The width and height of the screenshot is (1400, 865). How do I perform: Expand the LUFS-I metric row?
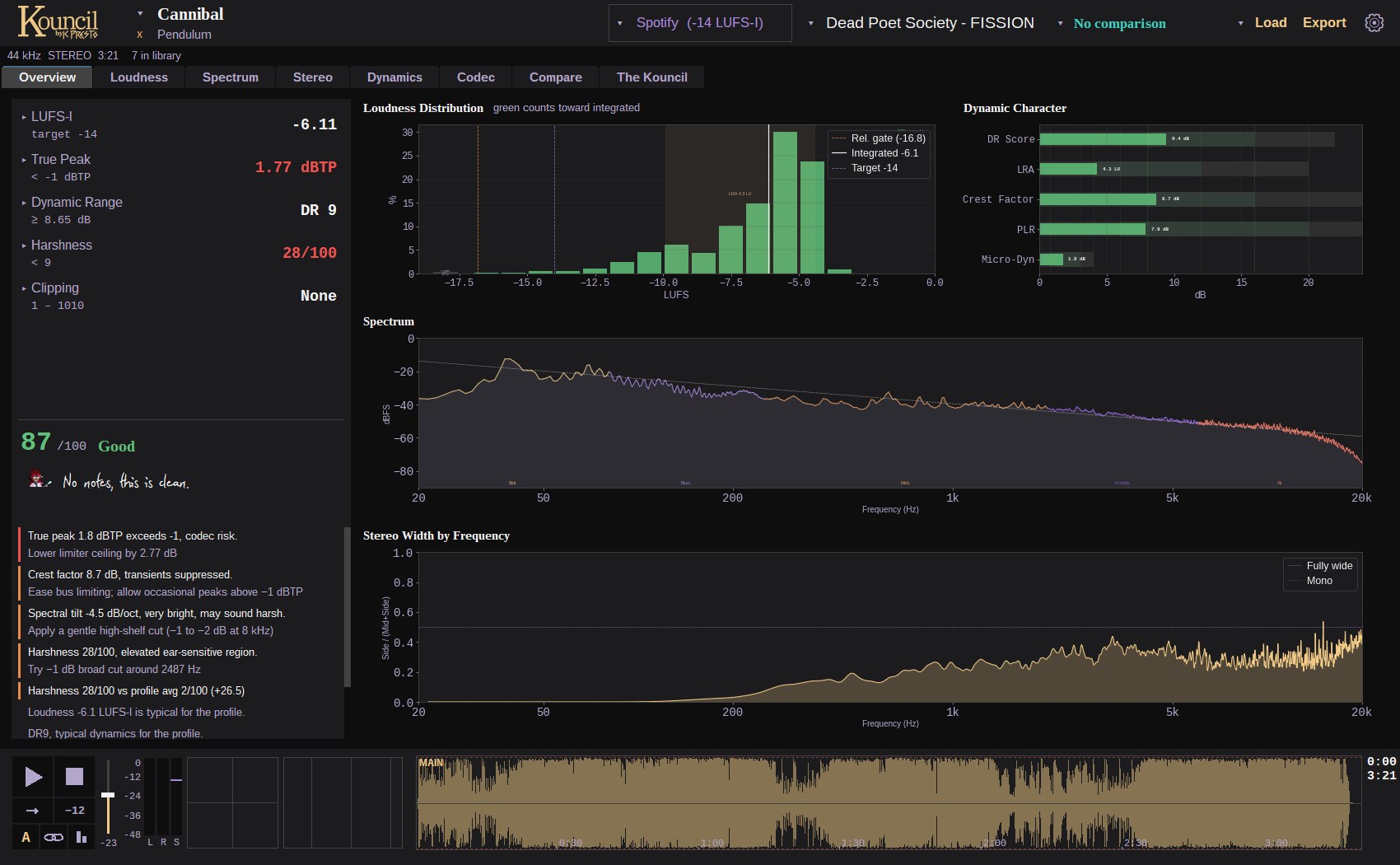click(180, 124)
